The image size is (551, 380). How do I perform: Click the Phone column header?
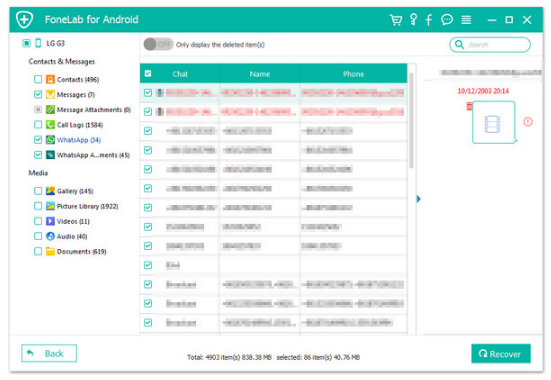pos(354,74)
